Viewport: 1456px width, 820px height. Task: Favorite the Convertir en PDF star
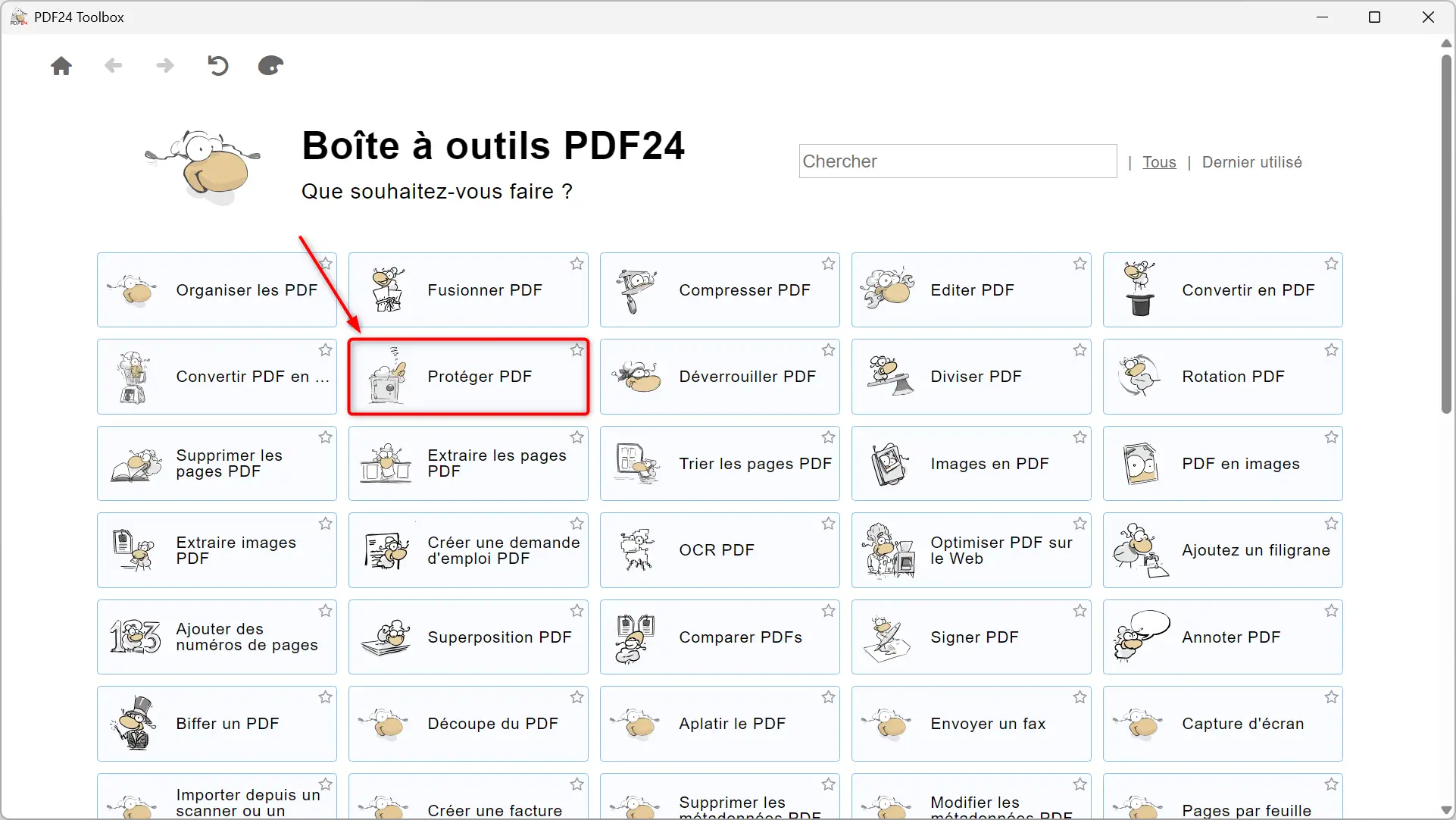pos(1332,264)
